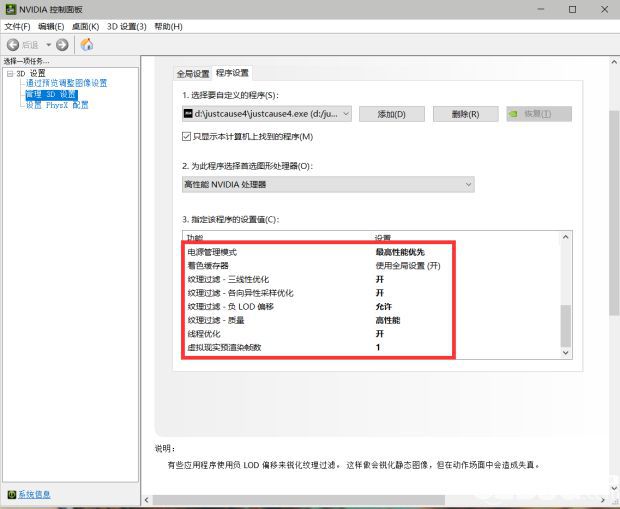Open the 3D 设置(3) menu
The height and width of the screenshot is (509, 620).
[127, 26]
